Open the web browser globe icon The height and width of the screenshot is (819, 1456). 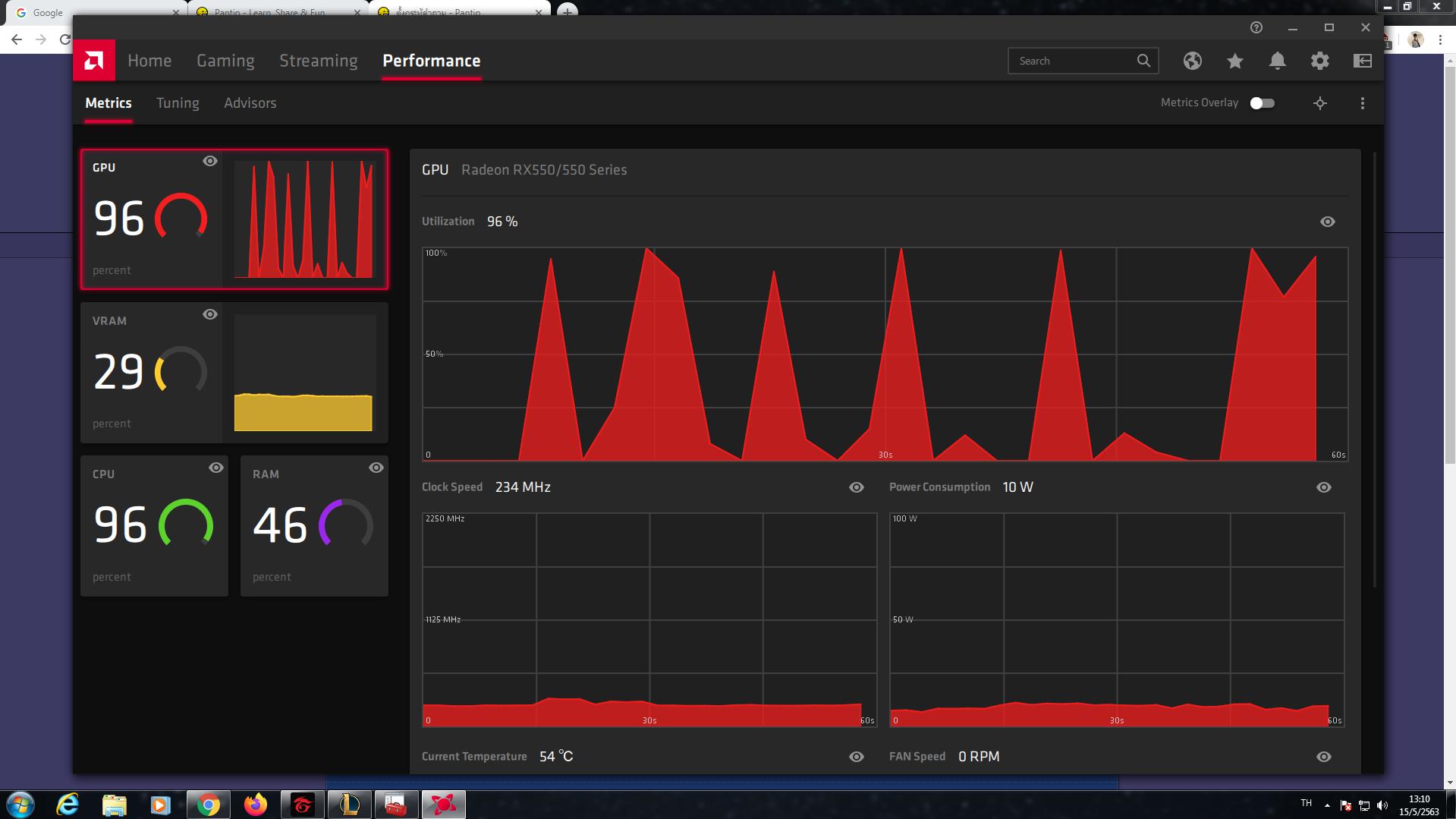pyautogui.click(x=1192, y=61)
